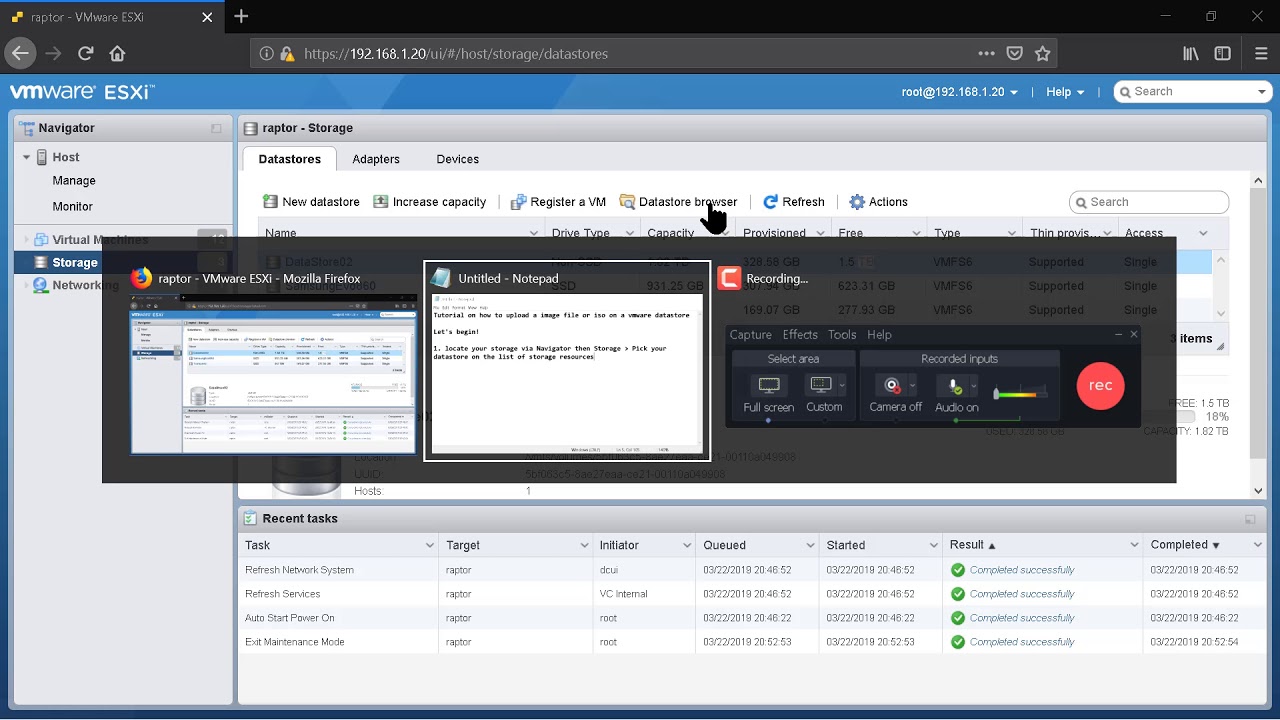This screenshot has width=1280, height=720.
Task: Click the Increase capacity icon
Action: pyautogui.click(x=381, y=202)
